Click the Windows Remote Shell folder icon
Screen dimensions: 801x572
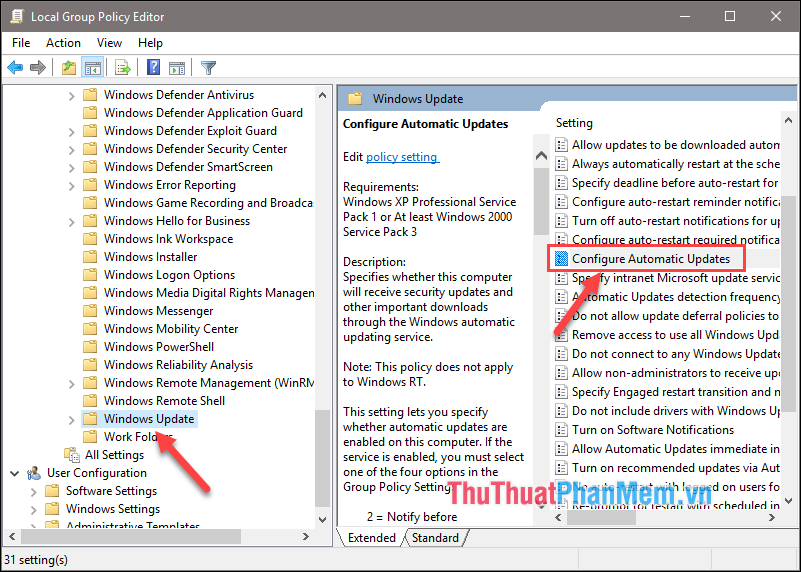tap(90, 400)
